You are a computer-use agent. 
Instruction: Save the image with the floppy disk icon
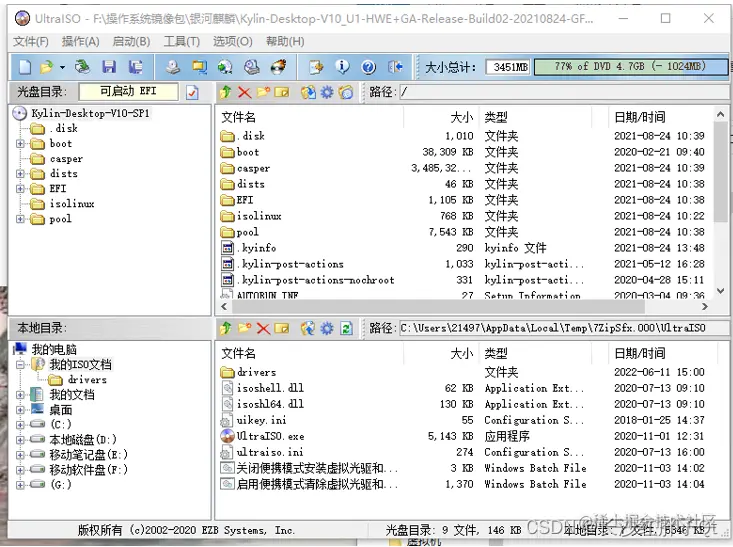pyautogui.click(x=109, y=67)
